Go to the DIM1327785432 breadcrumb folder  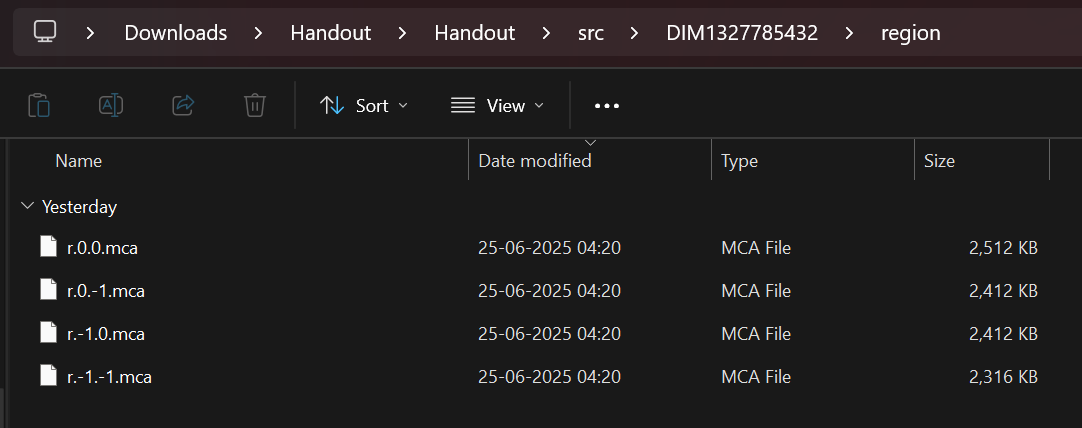click(x=742, y=32)
